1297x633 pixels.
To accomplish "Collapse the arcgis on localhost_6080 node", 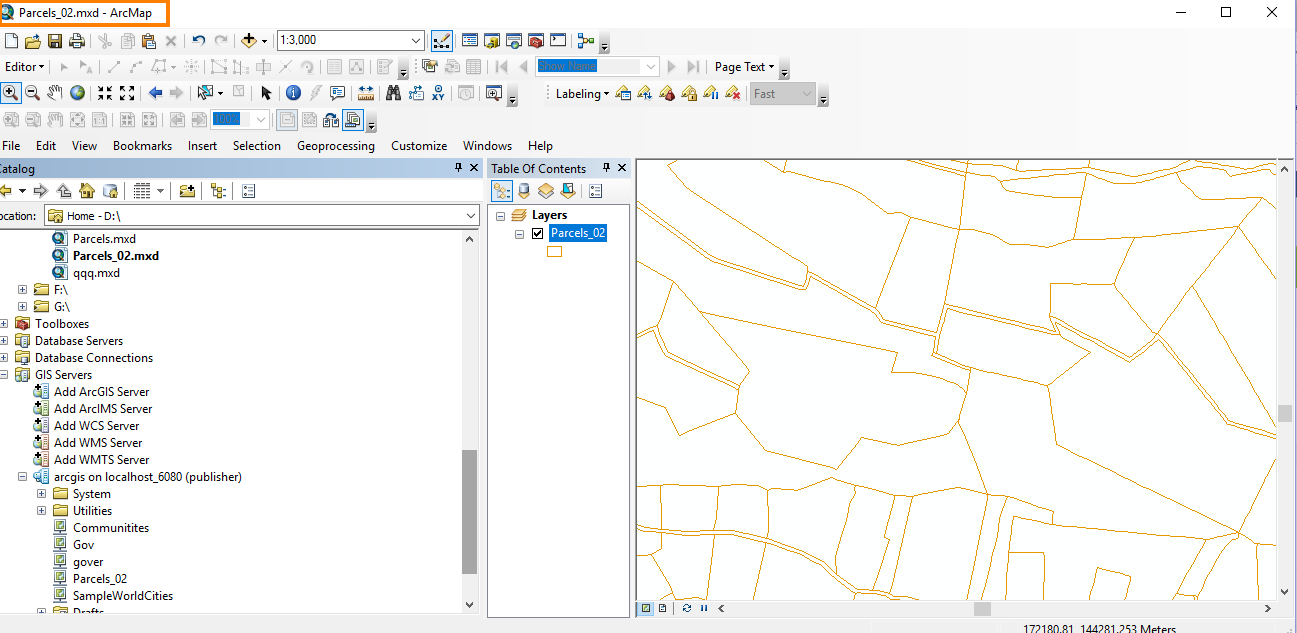I will (x=23, y=477).
